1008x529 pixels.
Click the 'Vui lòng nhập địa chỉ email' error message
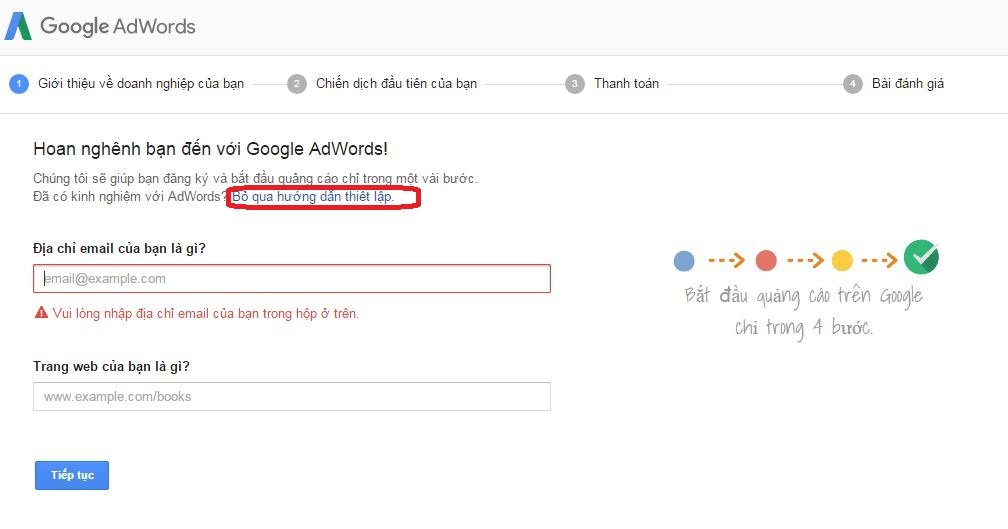tap(206, 314)
